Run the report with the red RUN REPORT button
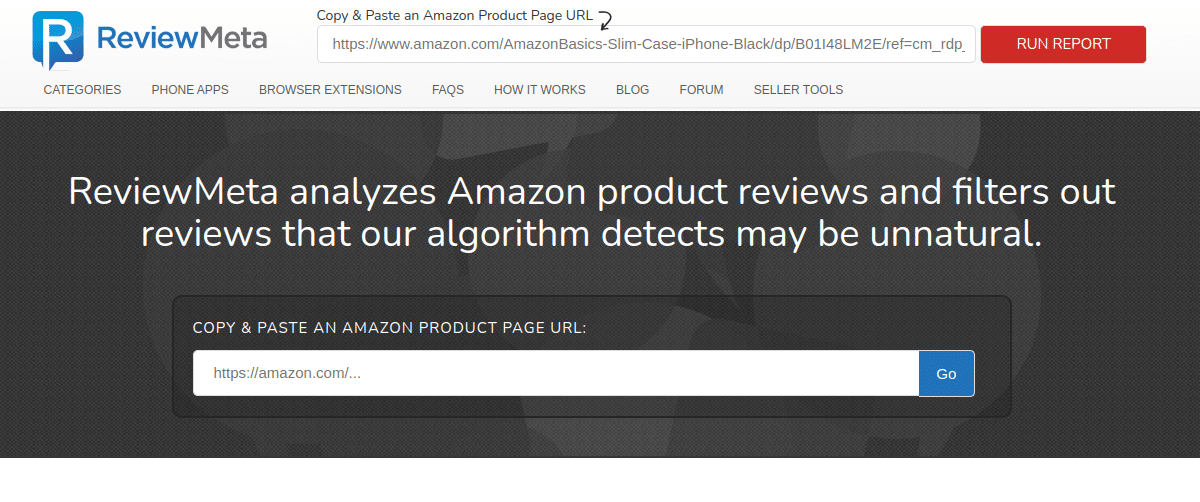The image size is (1200, 502). pos(1063,44)
